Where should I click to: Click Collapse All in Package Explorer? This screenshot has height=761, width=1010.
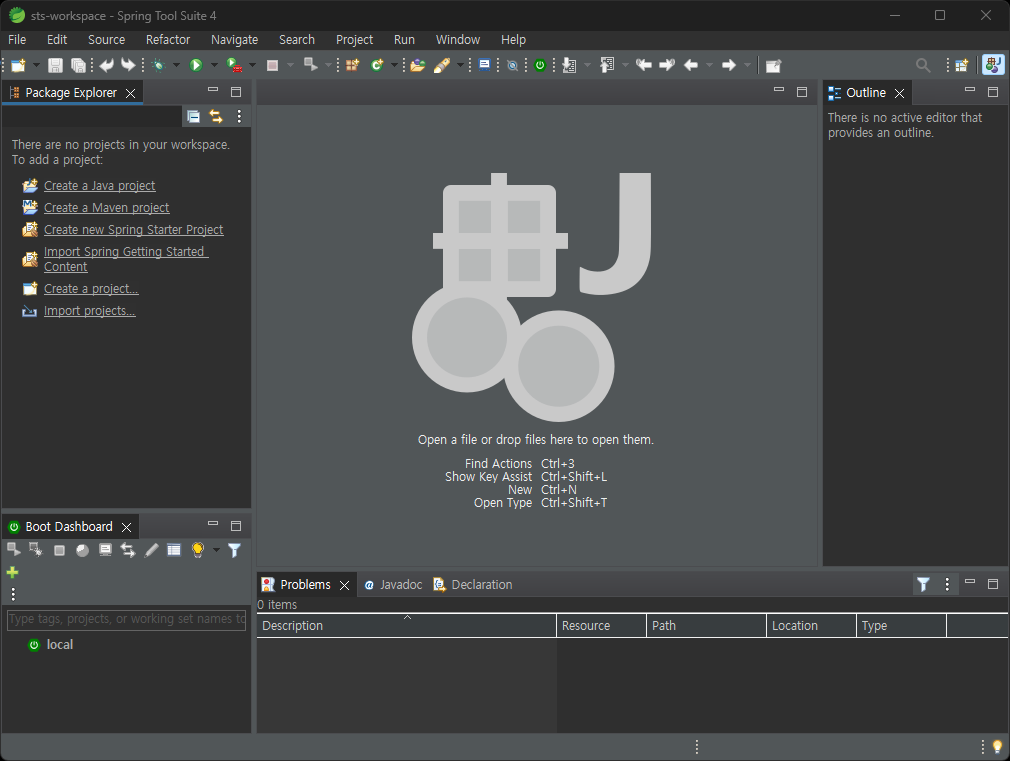[193, 116]
